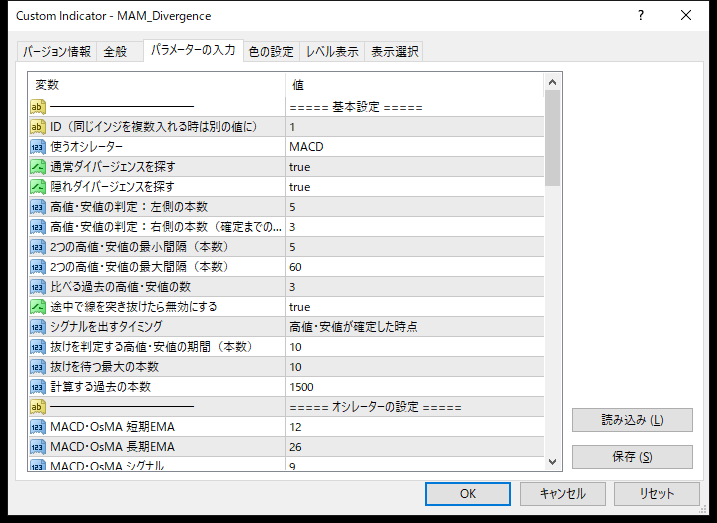Image resolution: width=717 pixels, height=523 pixels.
Task: Select the パラメーターの入力 tab
Action: pyautogui.click(x=193, y=50)
